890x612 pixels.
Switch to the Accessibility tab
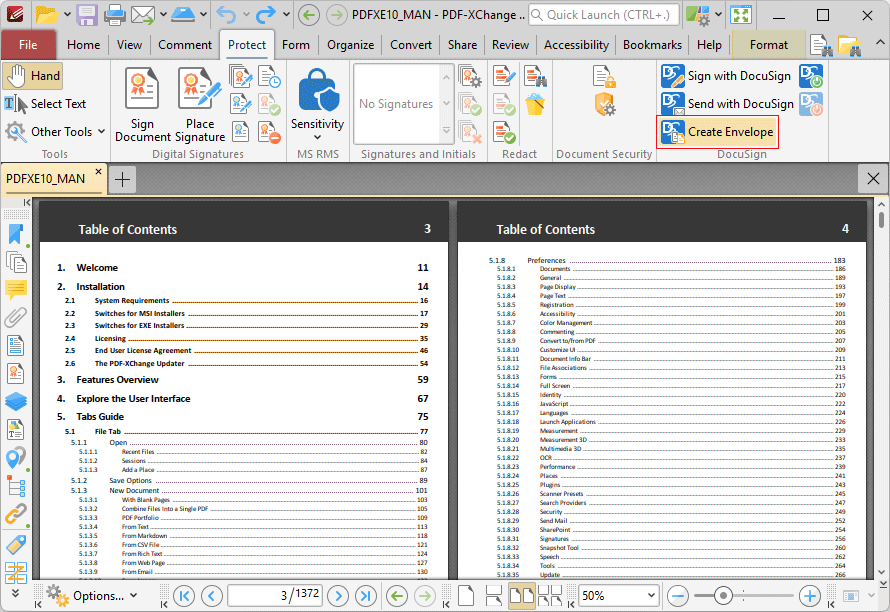(576, 45)
